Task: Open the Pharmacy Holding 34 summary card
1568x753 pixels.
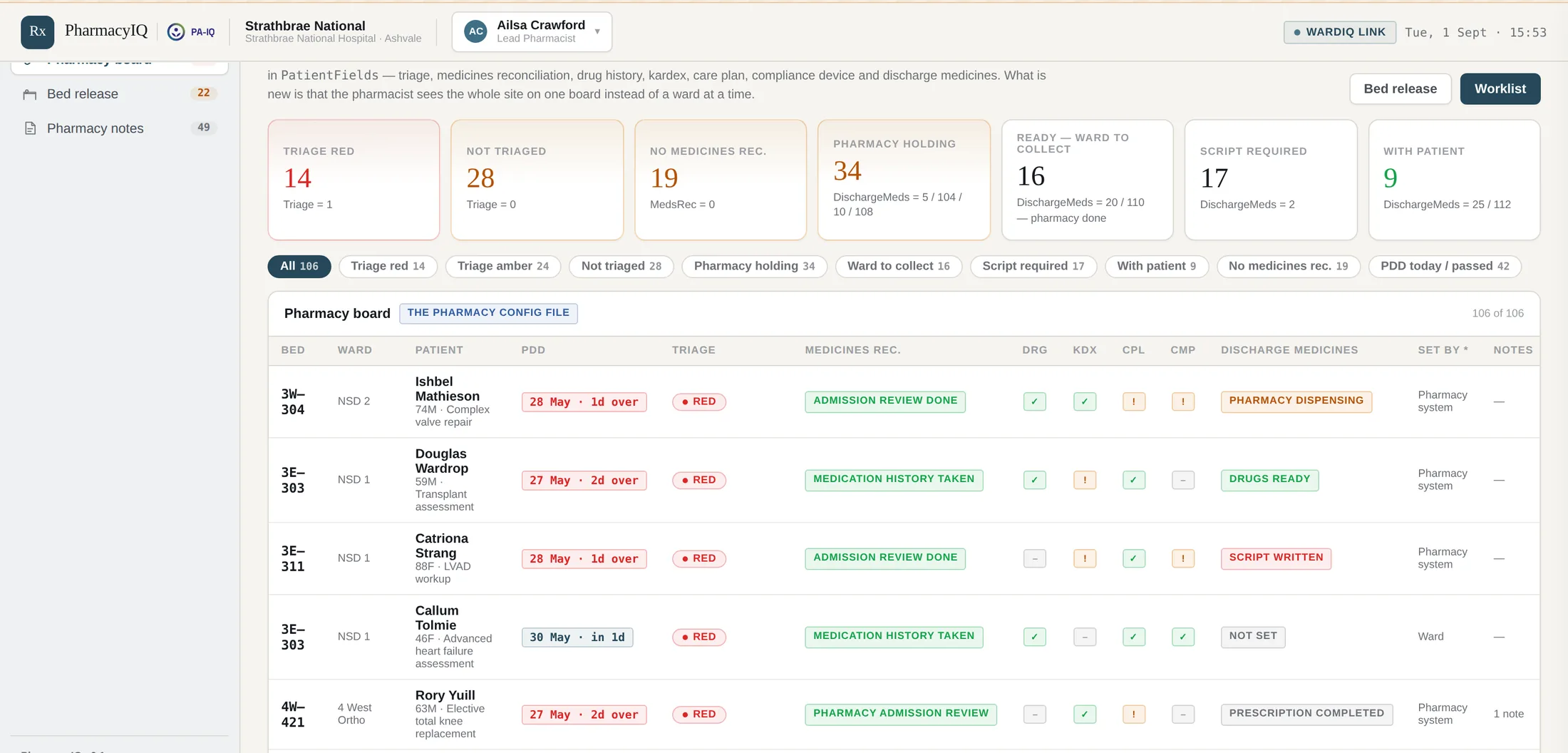Action: click(x=904, y=180)
